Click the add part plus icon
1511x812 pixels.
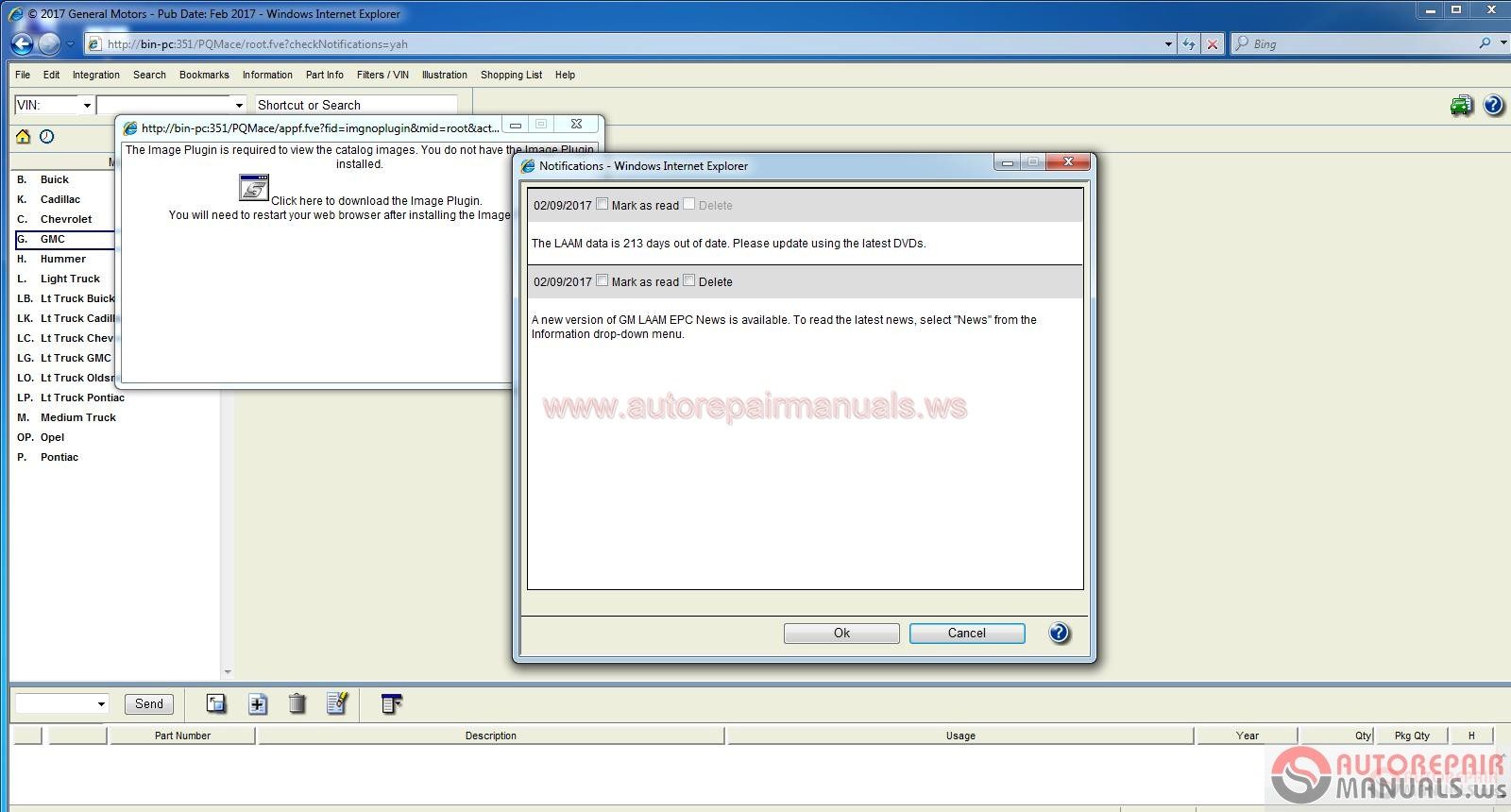coord(257,703)
